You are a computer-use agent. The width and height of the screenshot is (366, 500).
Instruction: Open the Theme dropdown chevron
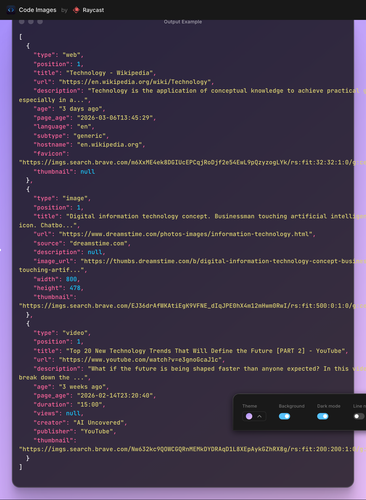click(259, 416)
